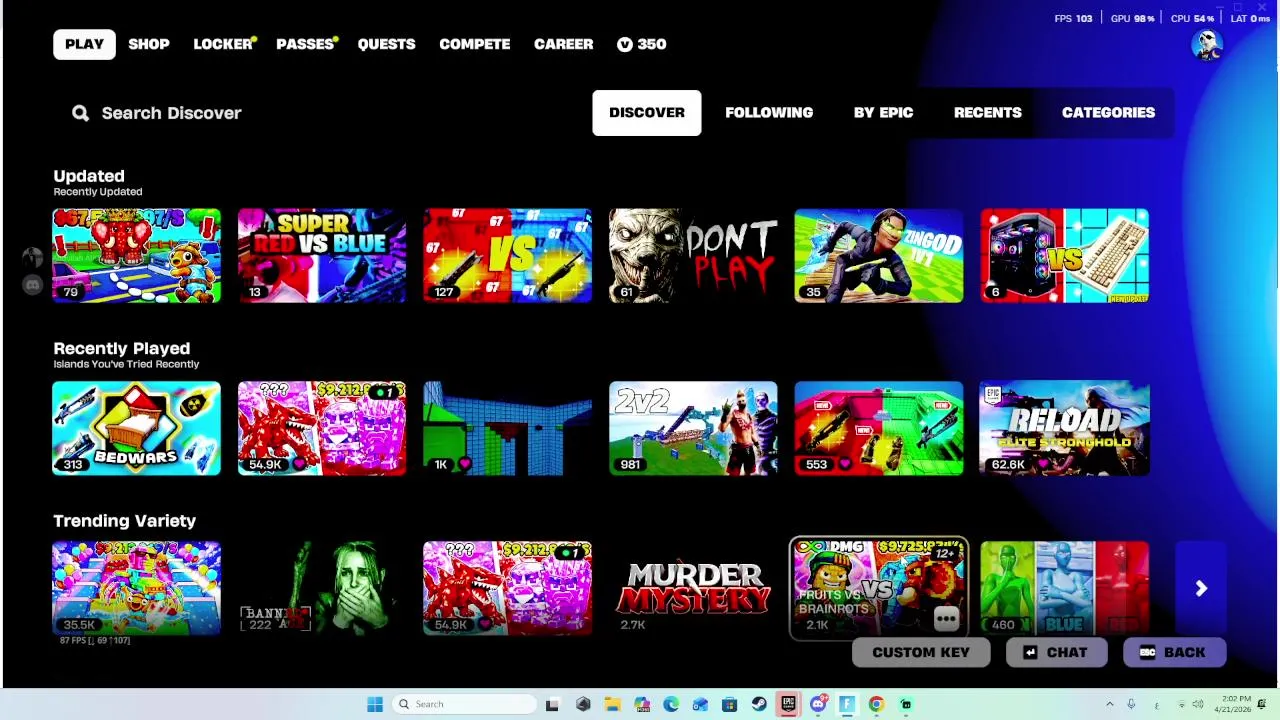Open the CHAT button
This screenshot has width=1280, height=720.
coord(1056,653)
